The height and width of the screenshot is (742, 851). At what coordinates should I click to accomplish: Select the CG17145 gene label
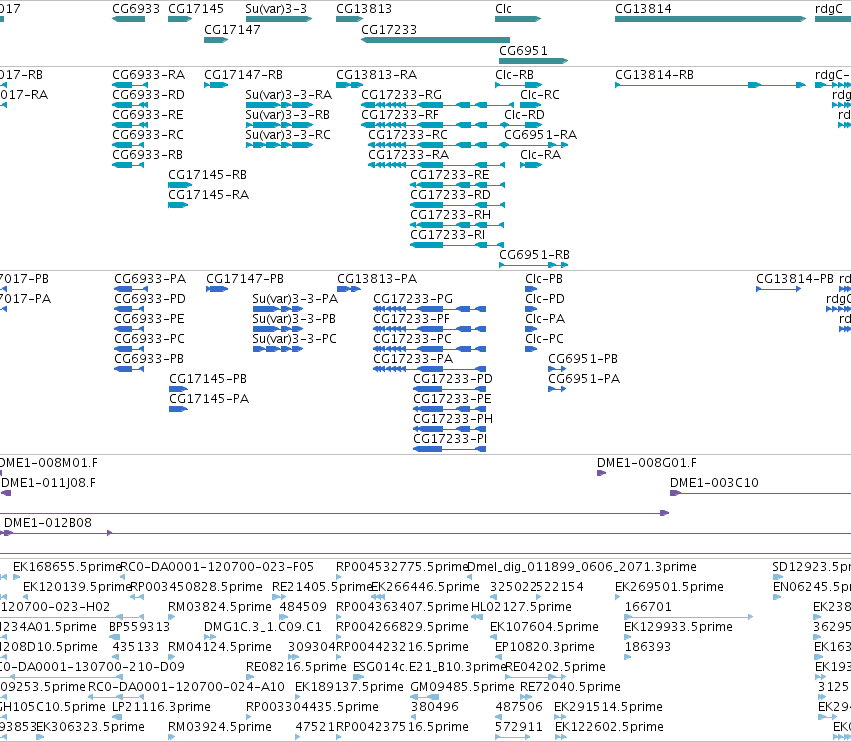pyautogui.click(x=196, y=9)
